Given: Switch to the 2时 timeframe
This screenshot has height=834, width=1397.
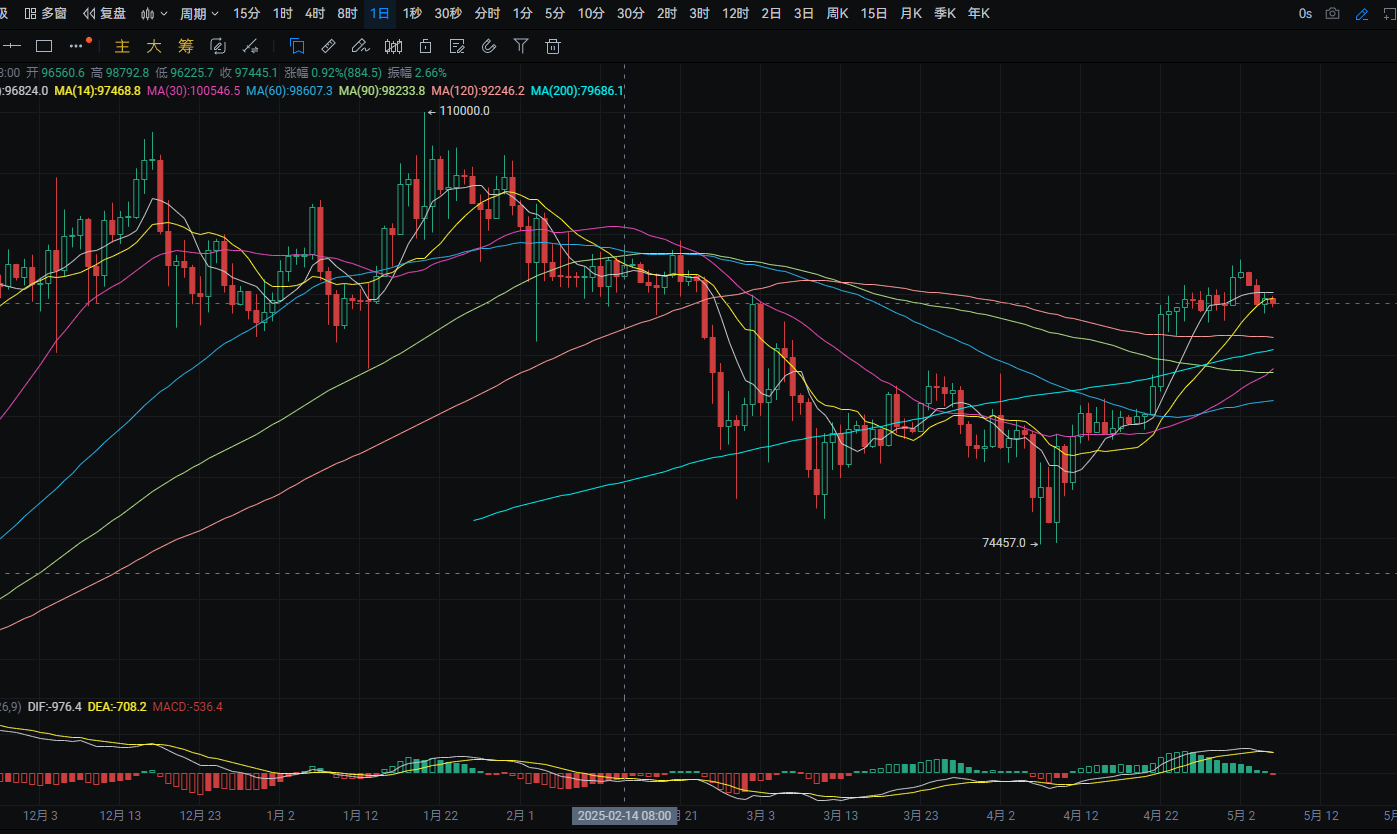Looking at the screenshot, I should click(x=666, y=13).
